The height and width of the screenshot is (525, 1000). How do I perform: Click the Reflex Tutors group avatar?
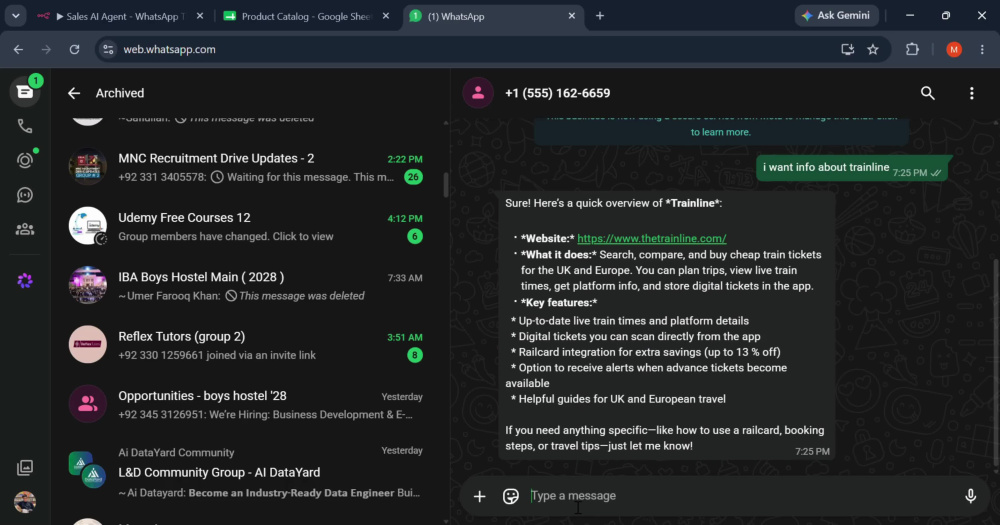pyautogui.click(x=87, y=344)
